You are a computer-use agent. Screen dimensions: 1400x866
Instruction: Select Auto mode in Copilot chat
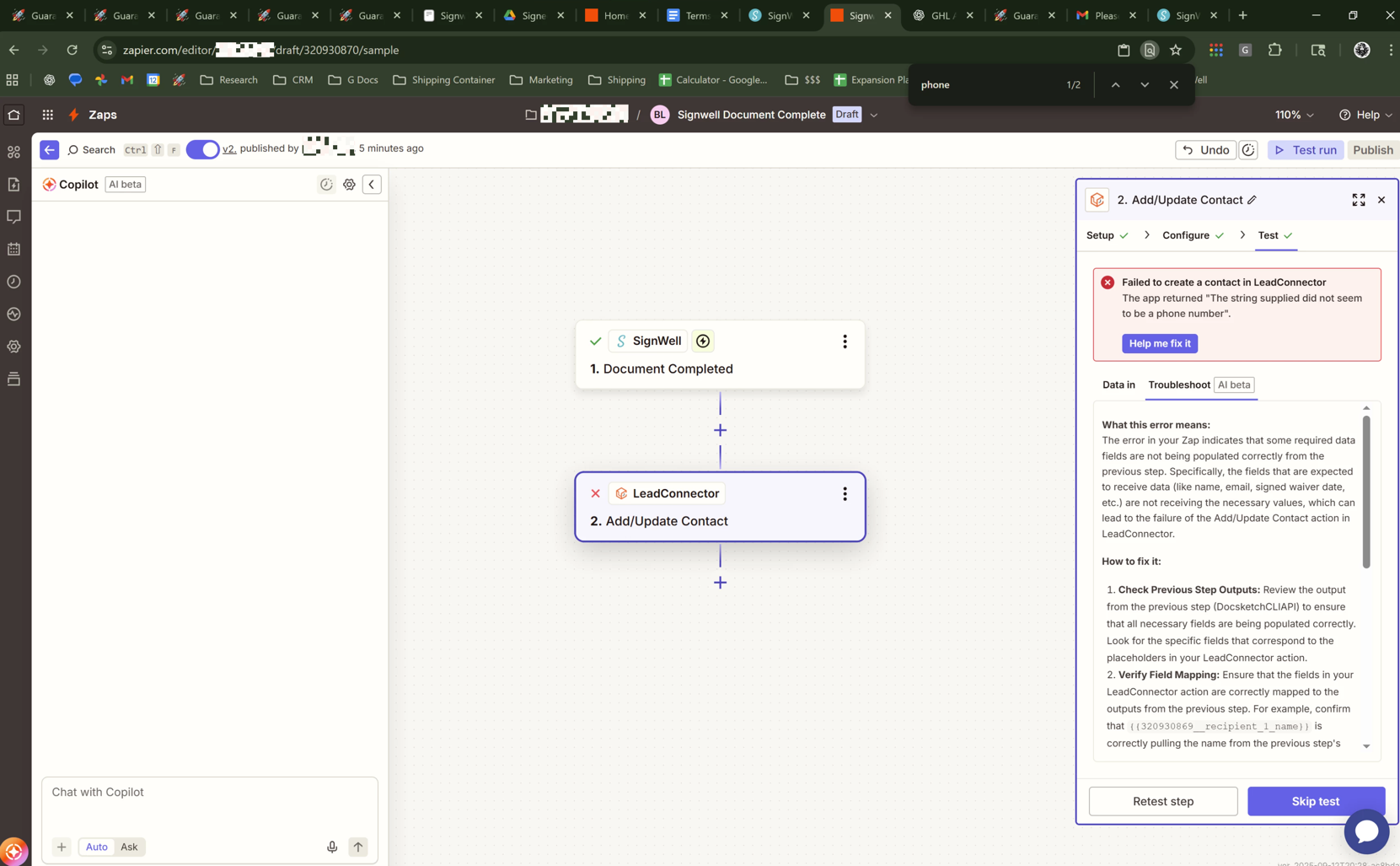point(97,847)
